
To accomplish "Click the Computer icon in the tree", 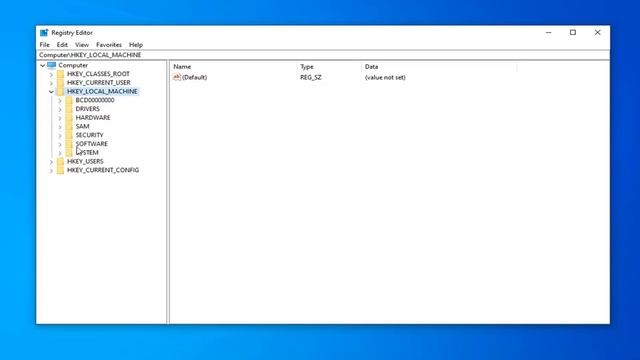I will tap(52, 65).
